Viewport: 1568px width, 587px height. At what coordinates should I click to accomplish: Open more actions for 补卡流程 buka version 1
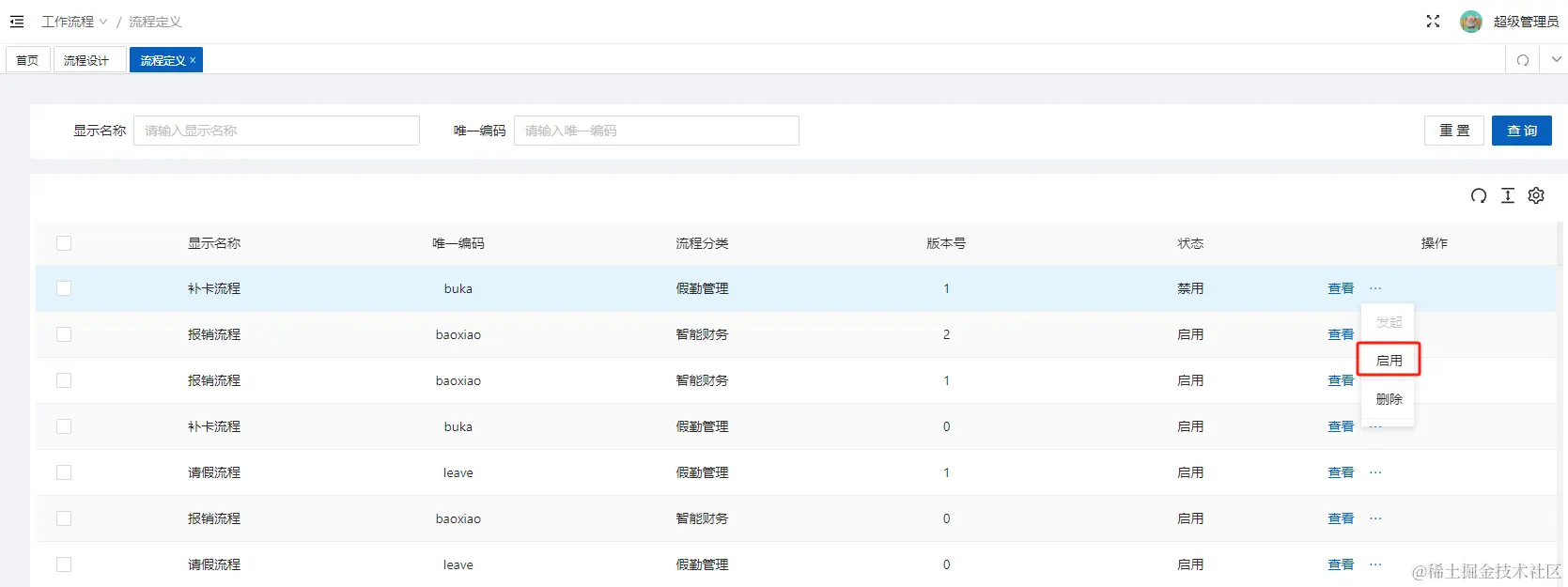point(1375,288)
